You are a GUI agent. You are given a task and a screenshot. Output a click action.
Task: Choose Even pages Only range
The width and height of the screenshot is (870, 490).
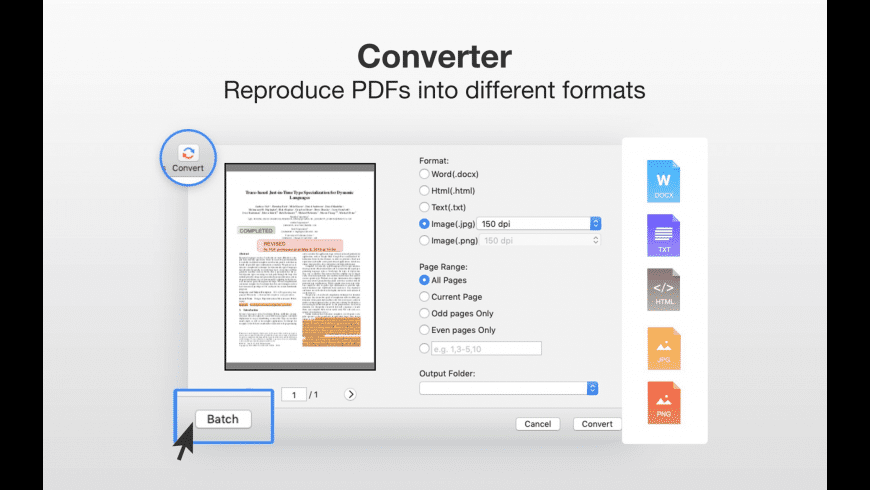click(x=424, y=330)
